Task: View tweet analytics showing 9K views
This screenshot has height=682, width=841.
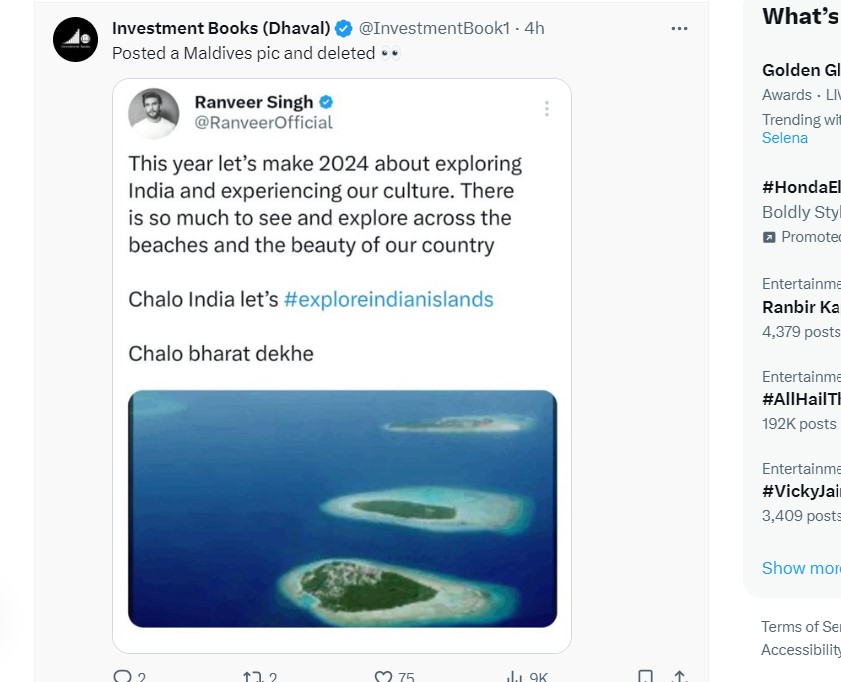Action: (514, 677)
